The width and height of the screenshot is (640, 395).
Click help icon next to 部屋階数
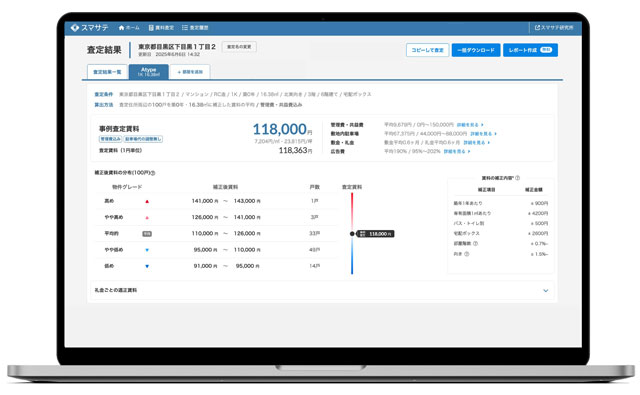click(476, 244)
